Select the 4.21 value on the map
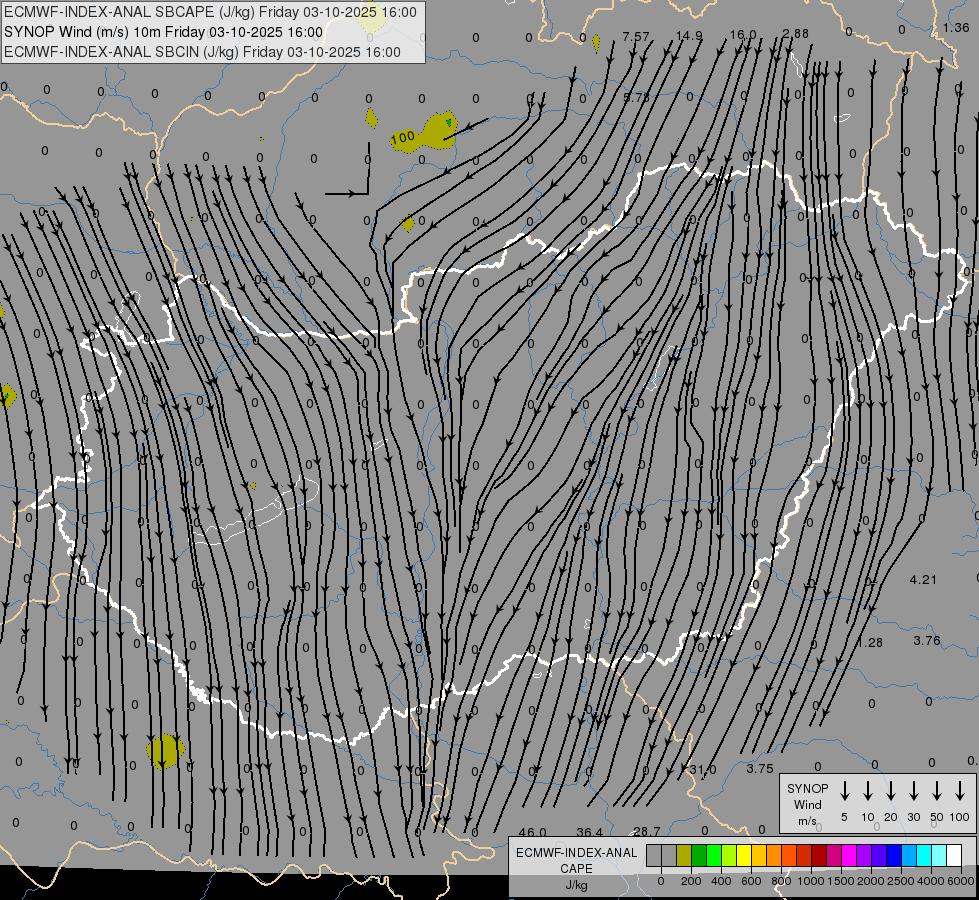The height and width of the screenshot is (900, 979). [923, 580]
